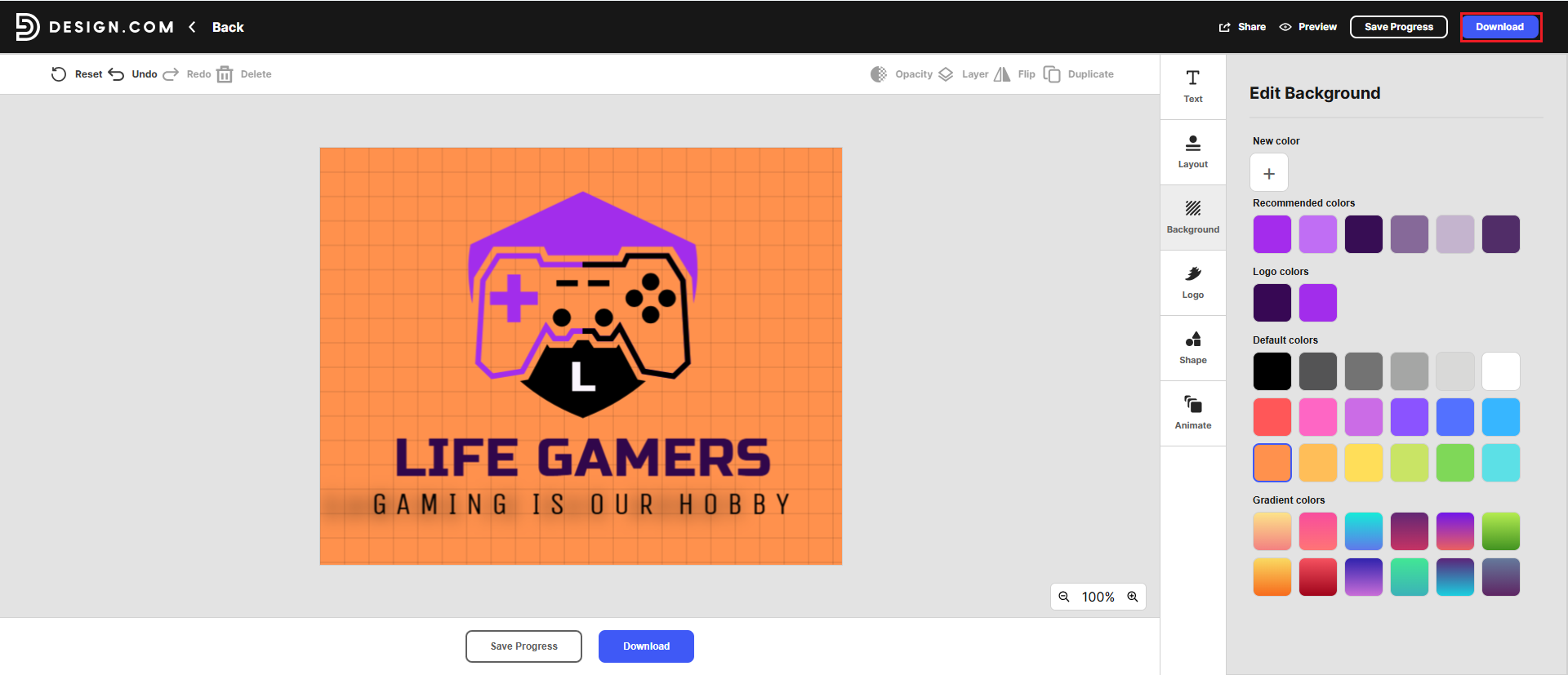Apply the red gradient swatch
Screen dimensions: 1568x675
pos(1318,577)
